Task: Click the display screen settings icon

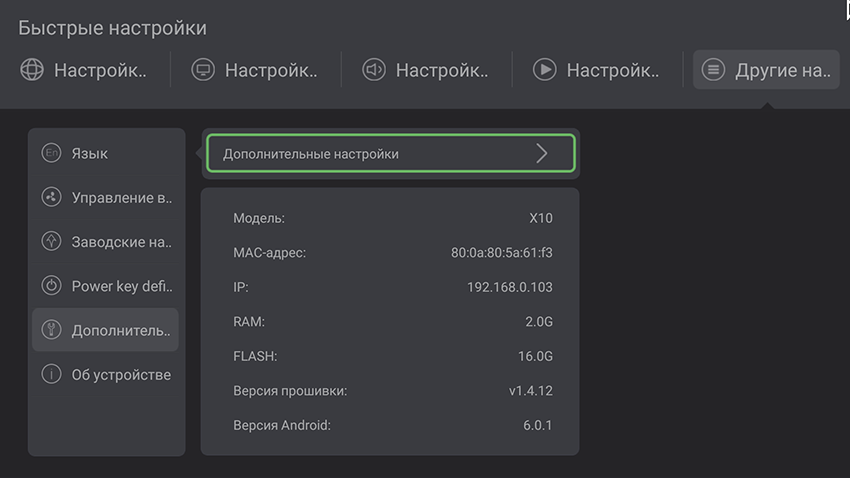Action: pos(203,70)
